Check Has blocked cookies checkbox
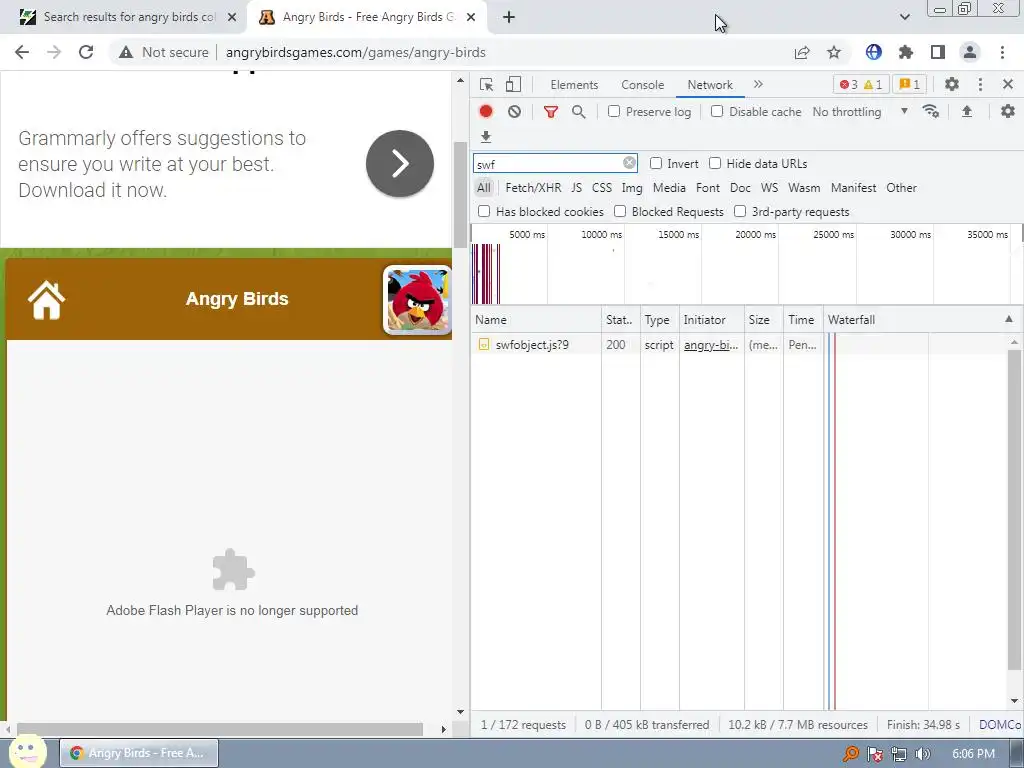1024x768 pixels. pos(484,212)
